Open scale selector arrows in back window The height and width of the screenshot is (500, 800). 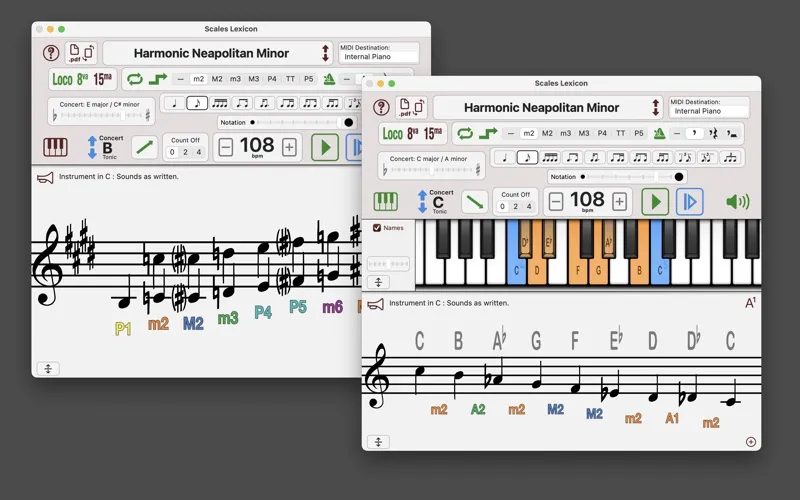point(326,53)
